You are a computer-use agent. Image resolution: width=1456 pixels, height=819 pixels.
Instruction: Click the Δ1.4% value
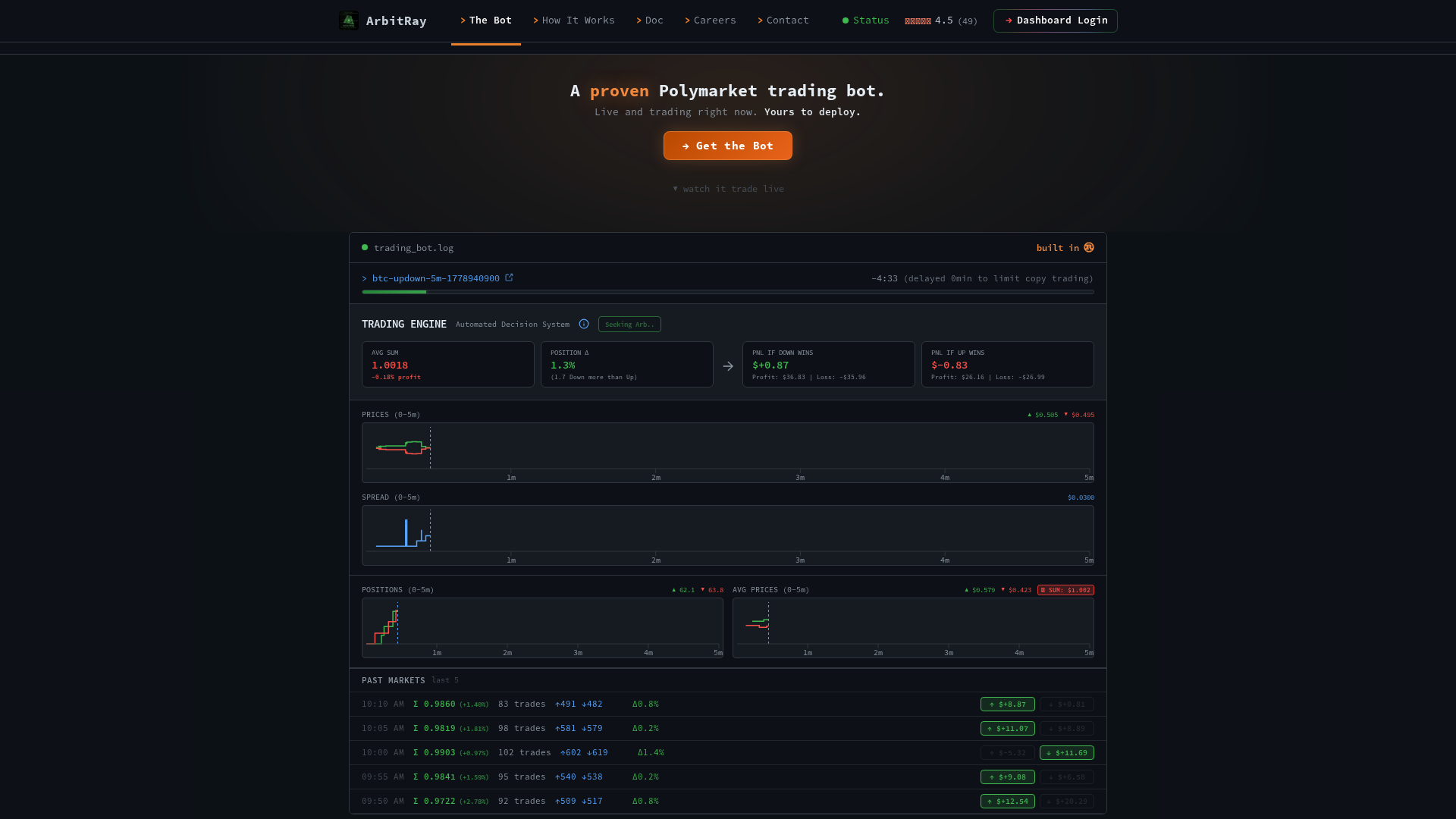tap(651, 753)
